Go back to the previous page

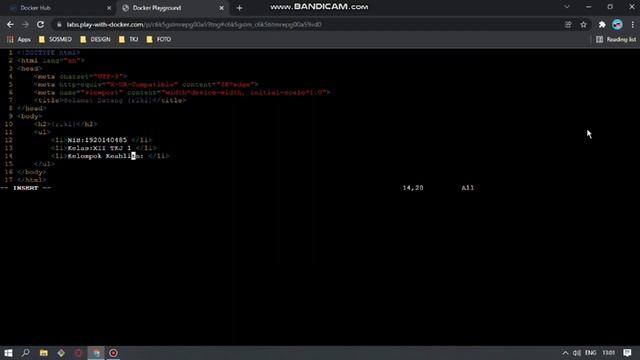tap(10, 24)
